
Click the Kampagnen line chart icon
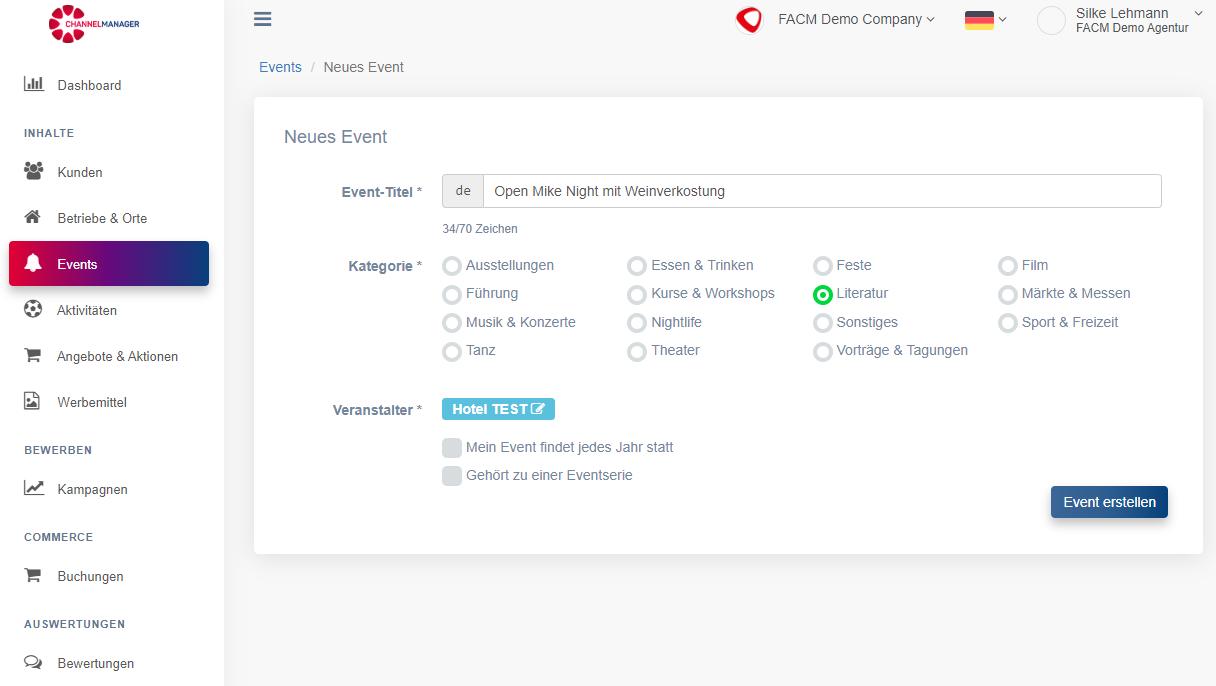click(34, 488)
